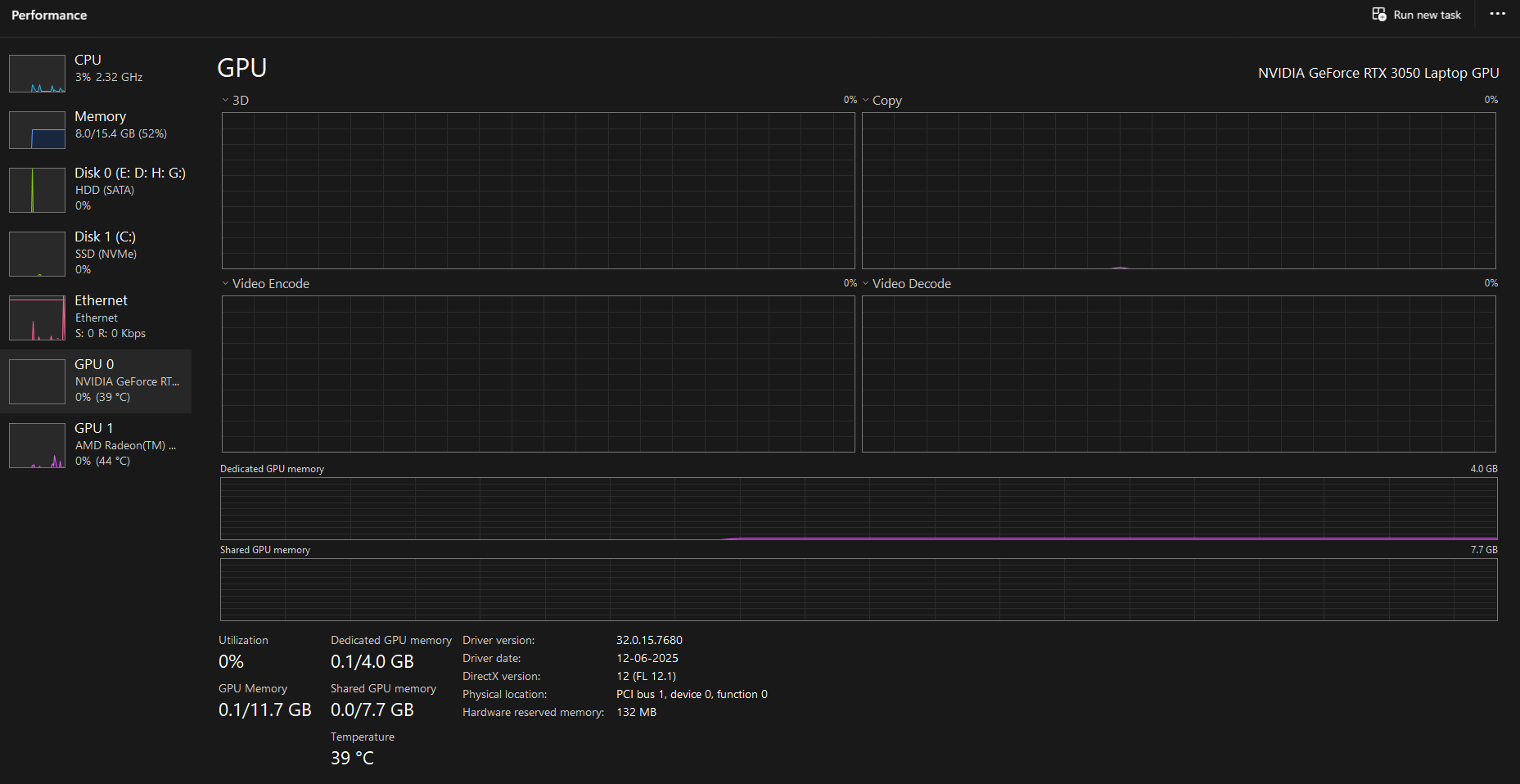
Task: Click the large GPU heading
Action: [242, 67]
